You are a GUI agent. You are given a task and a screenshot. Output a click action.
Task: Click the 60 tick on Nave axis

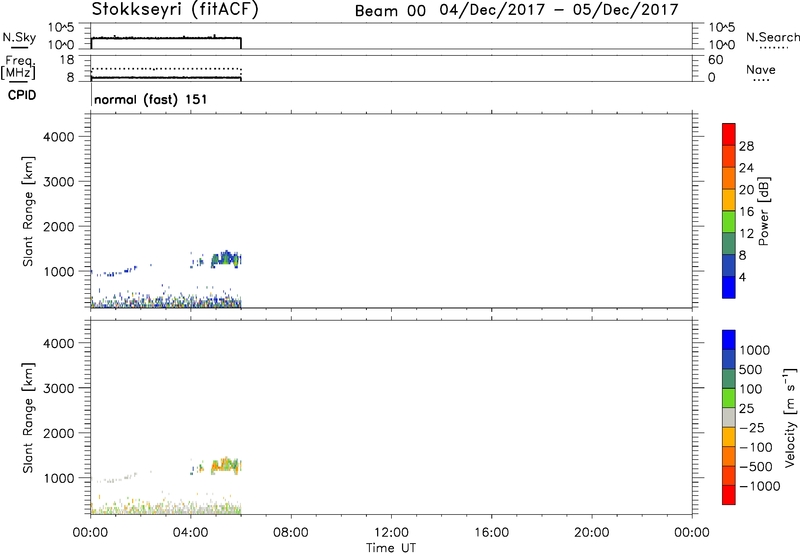click(716, 60)
